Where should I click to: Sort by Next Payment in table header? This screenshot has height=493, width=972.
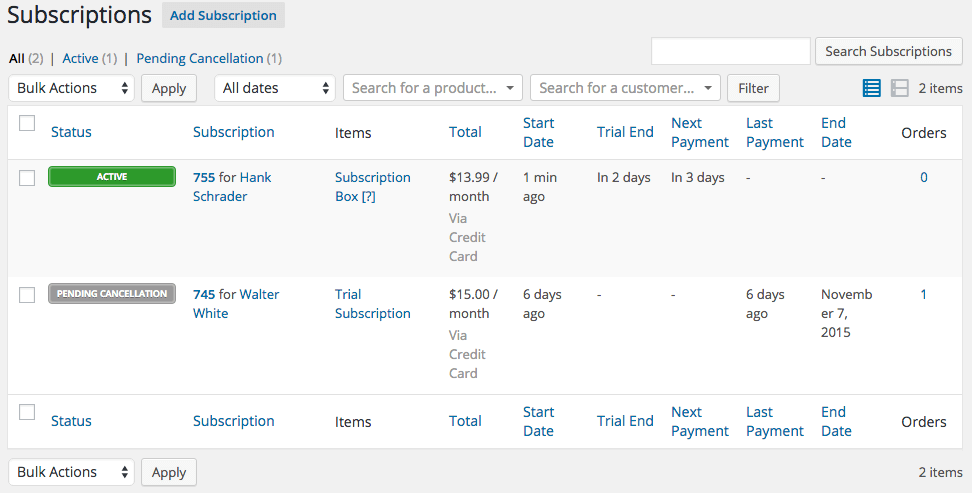click(x=700, y=132)
